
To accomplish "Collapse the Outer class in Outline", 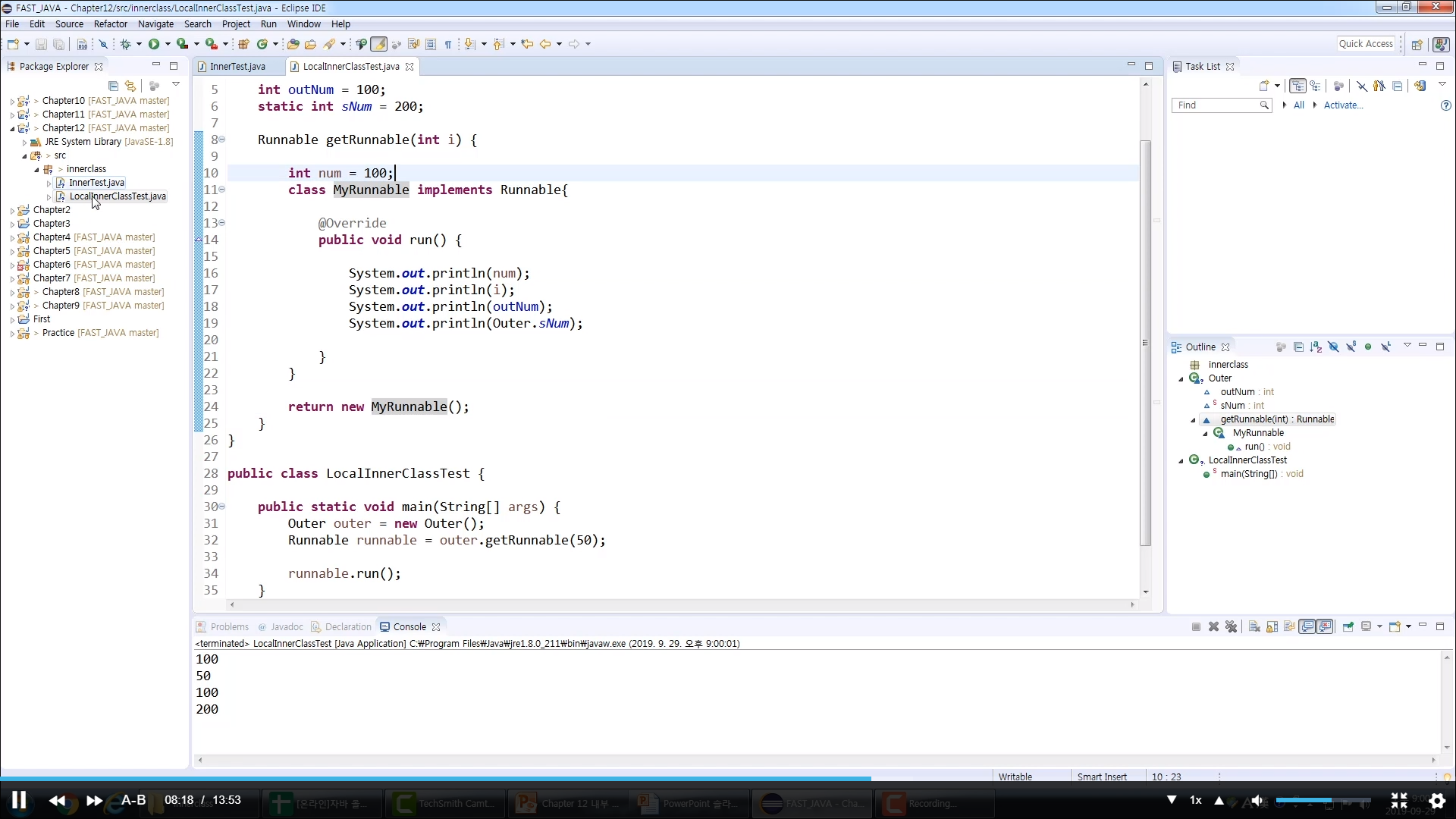I will pyautogui.click(x=1181, y=378).
